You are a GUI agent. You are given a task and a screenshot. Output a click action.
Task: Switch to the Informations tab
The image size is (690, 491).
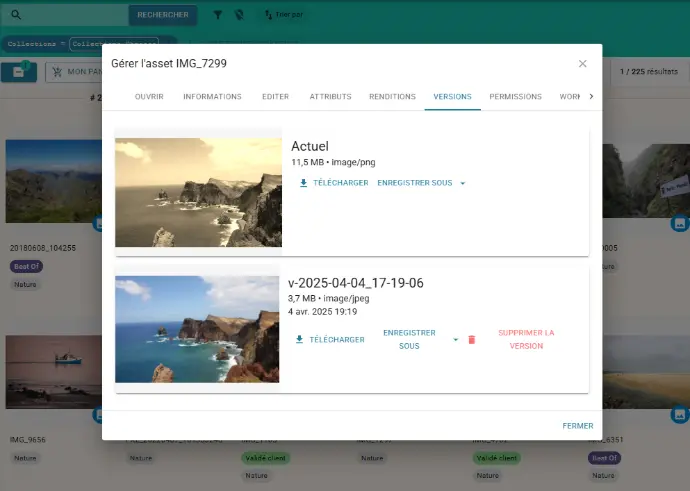coord(212,97)
